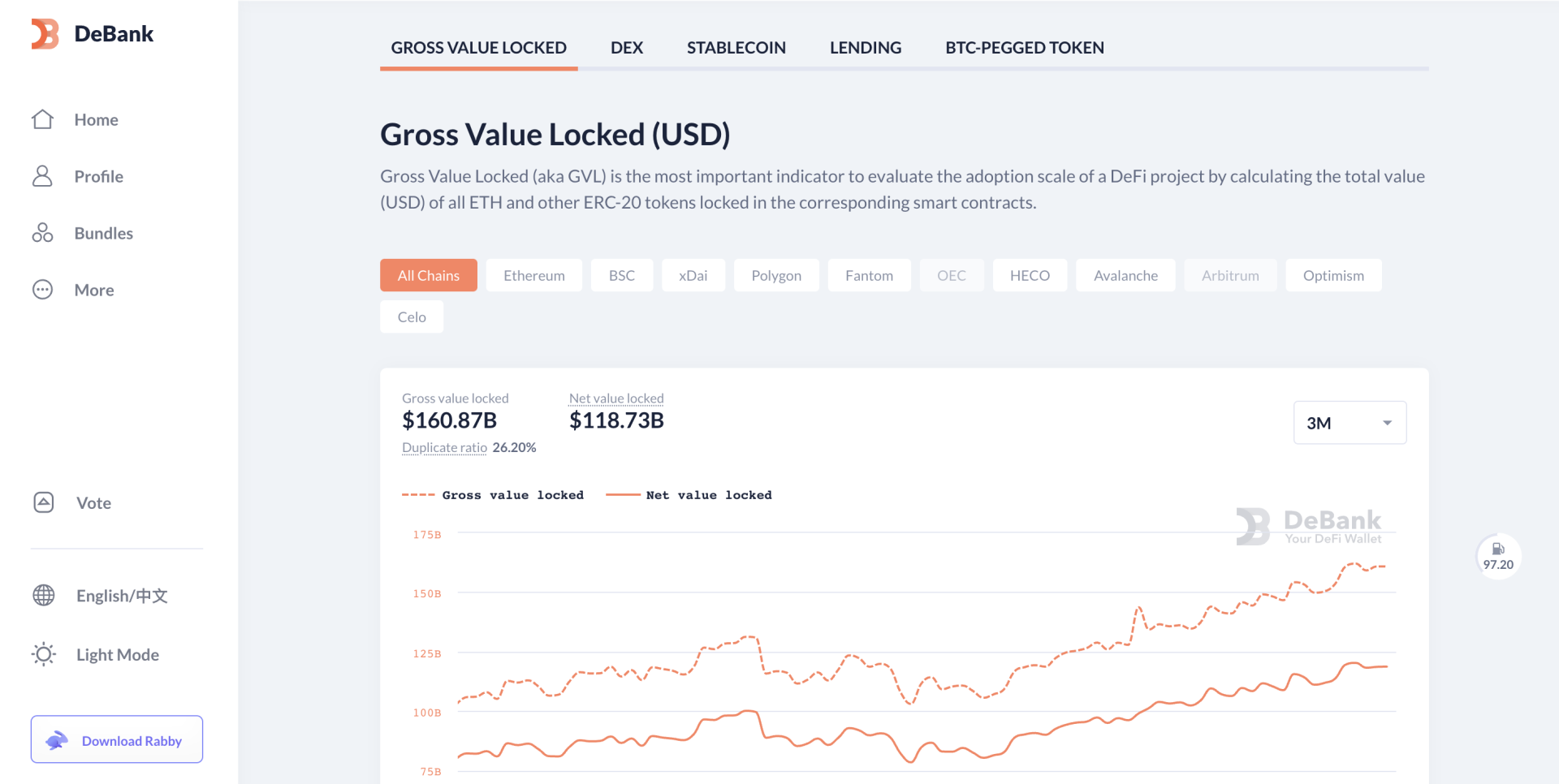Click the Vote icon in sidebar
This screenshot has height=784, width=1559.
tap(44, 502)
